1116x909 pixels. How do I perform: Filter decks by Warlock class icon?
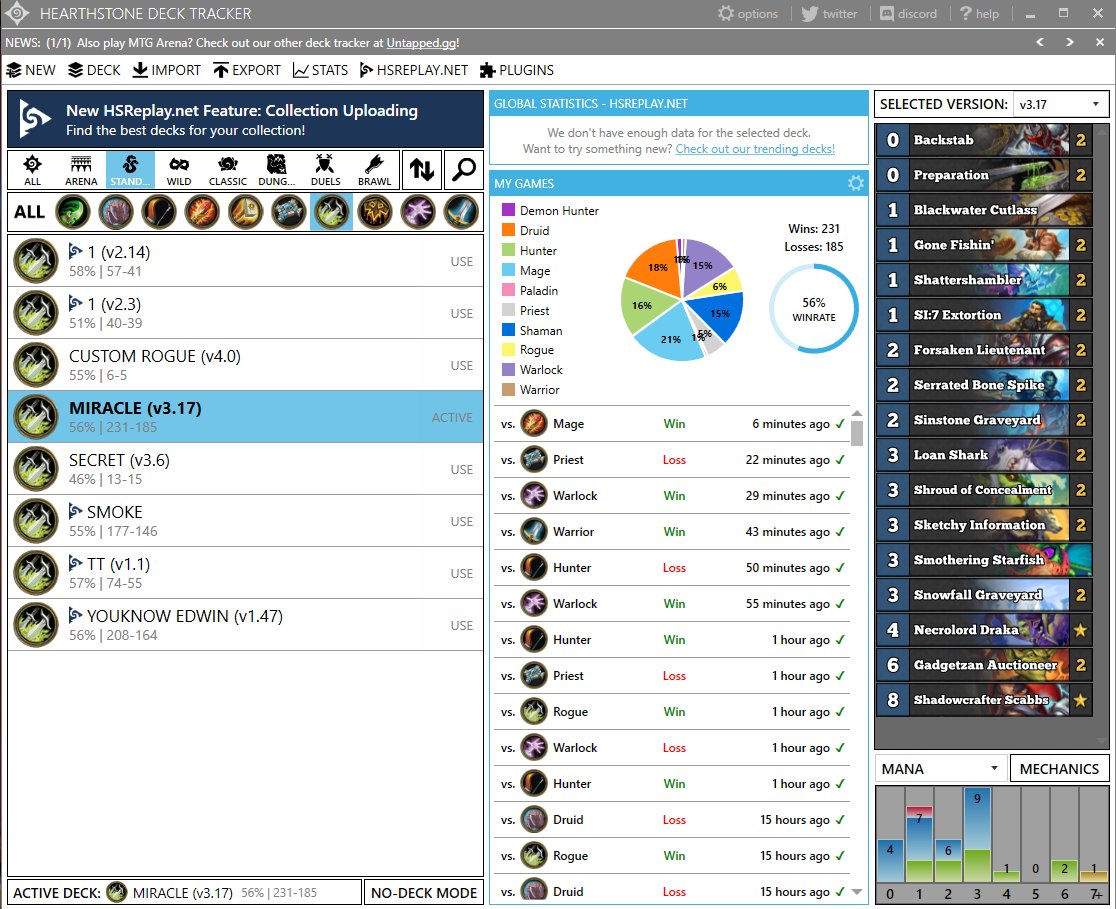coord(418,211)
